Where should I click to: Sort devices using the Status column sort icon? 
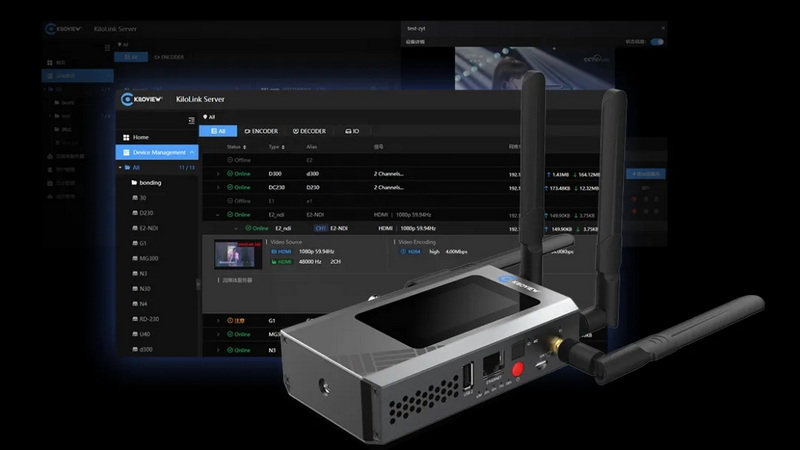pos(245,146)
